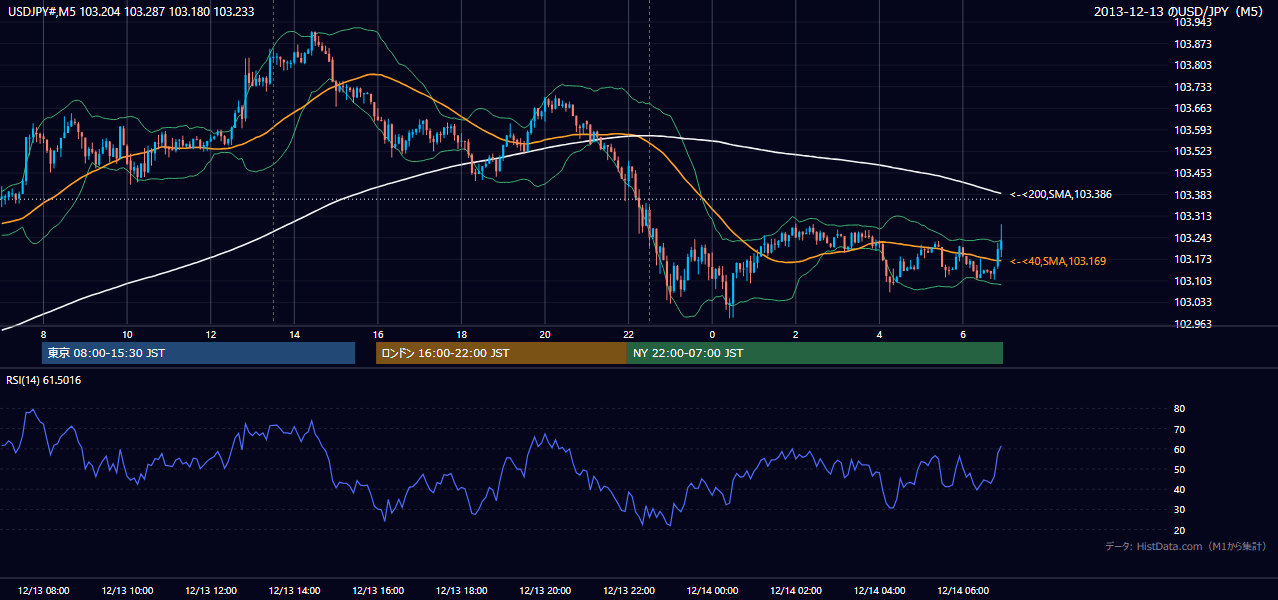Click the 12/13 14:00 time label

[294, 590]
